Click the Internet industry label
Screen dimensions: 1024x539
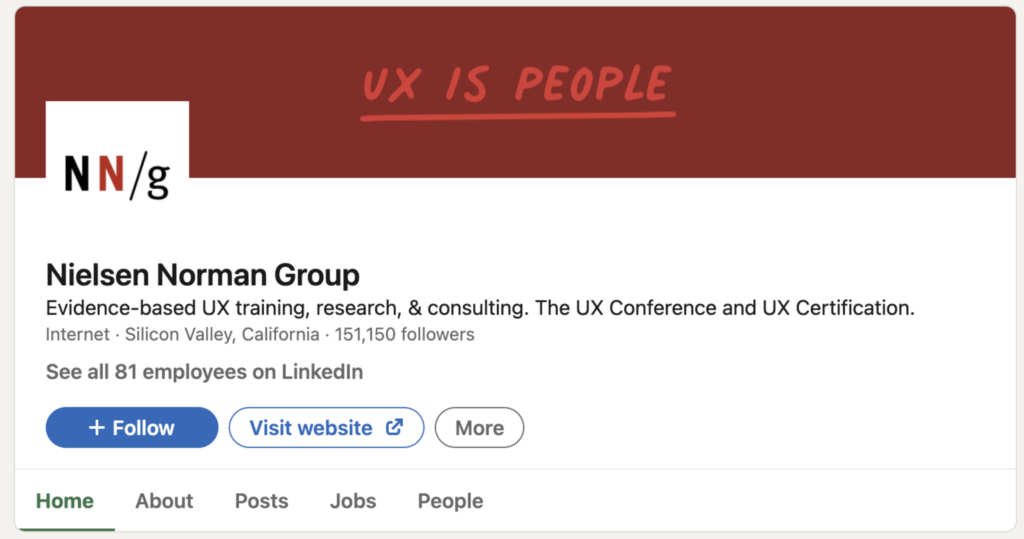[78, 334]
